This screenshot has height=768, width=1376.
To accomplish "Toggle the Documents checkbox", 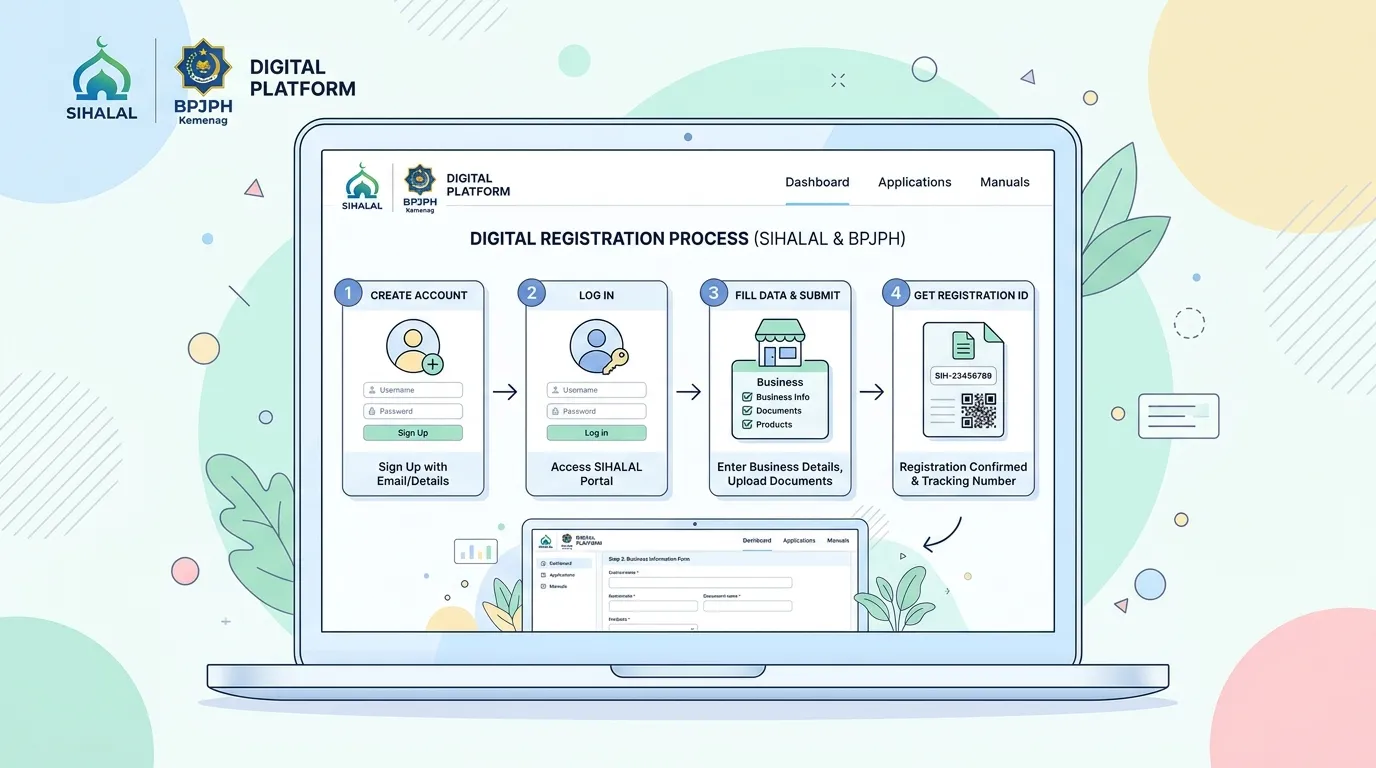I will 747,411.
